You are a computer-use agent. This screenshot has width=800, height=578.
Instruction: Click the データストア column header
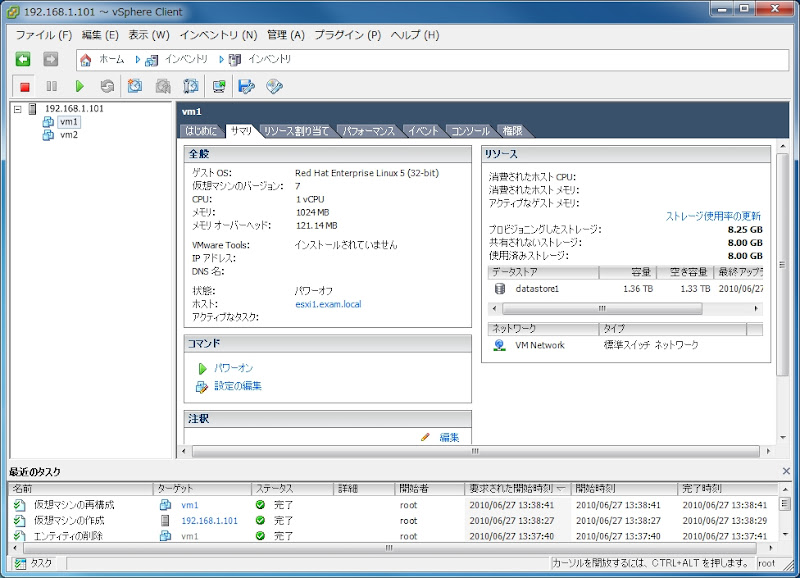point(543,272)
